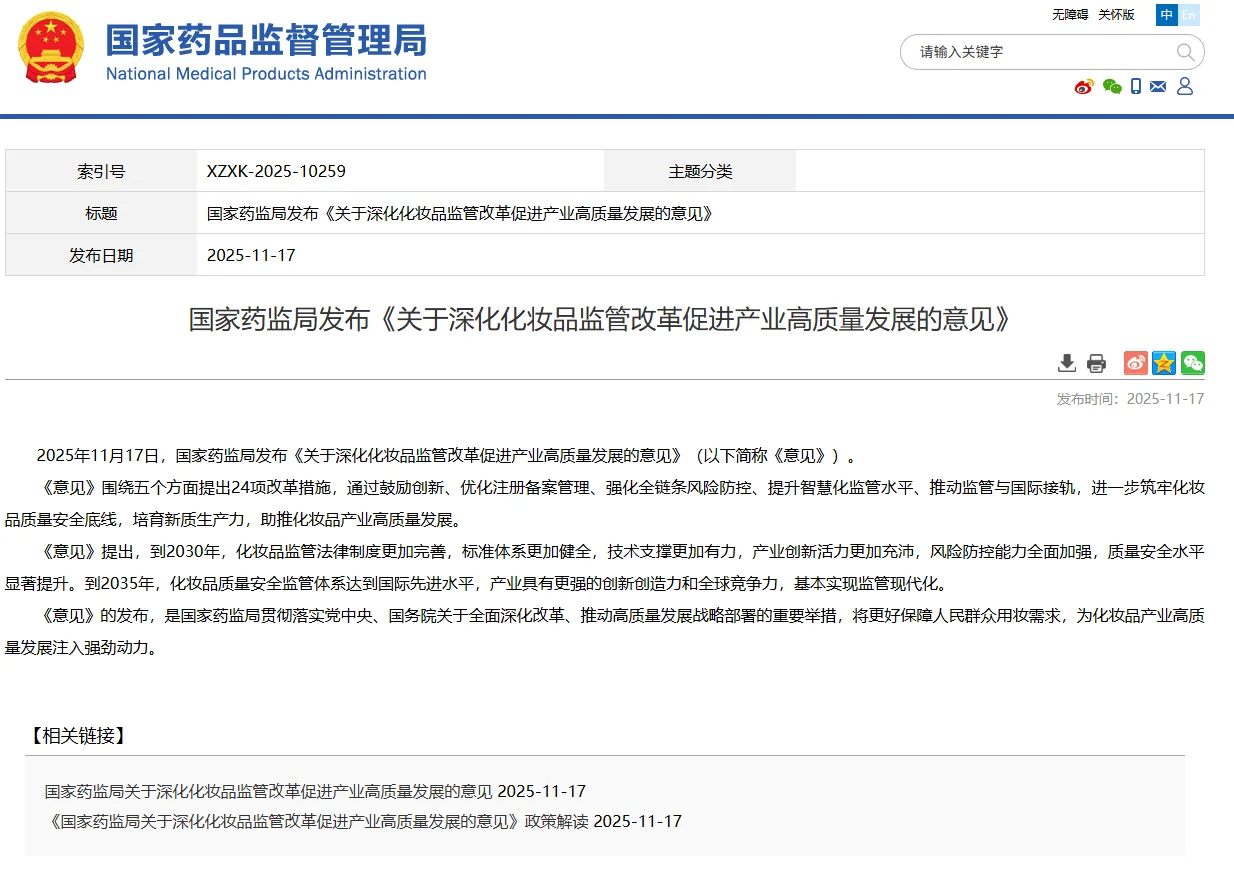The width and height of the screenshot is (1234, 882).
Task: Click the Weibo icon in the page header
Action: pos(1083,87)
